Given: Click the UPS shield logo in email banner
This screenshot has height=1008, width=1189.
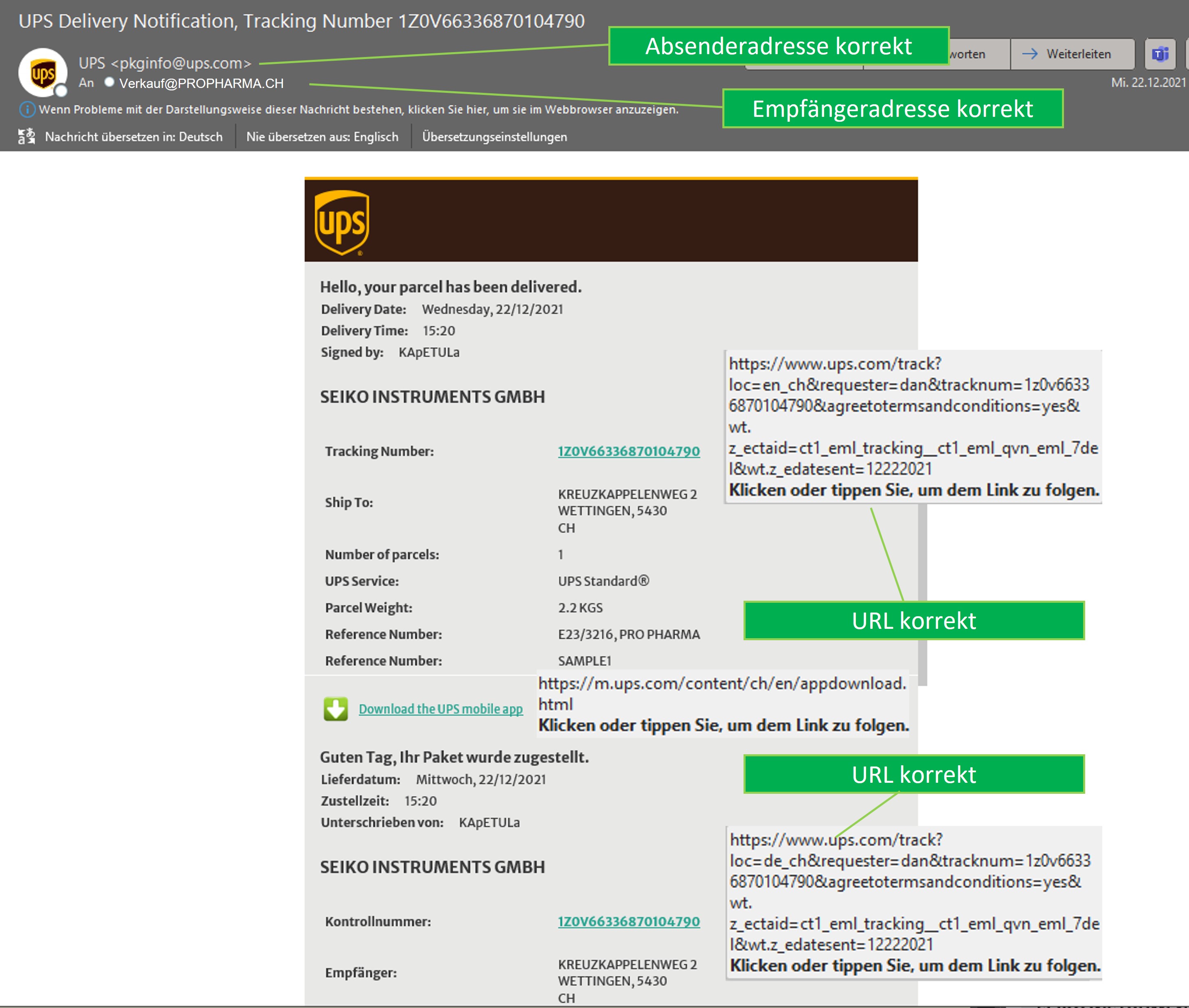Looking at the screenshot, I should coord(342,222).
